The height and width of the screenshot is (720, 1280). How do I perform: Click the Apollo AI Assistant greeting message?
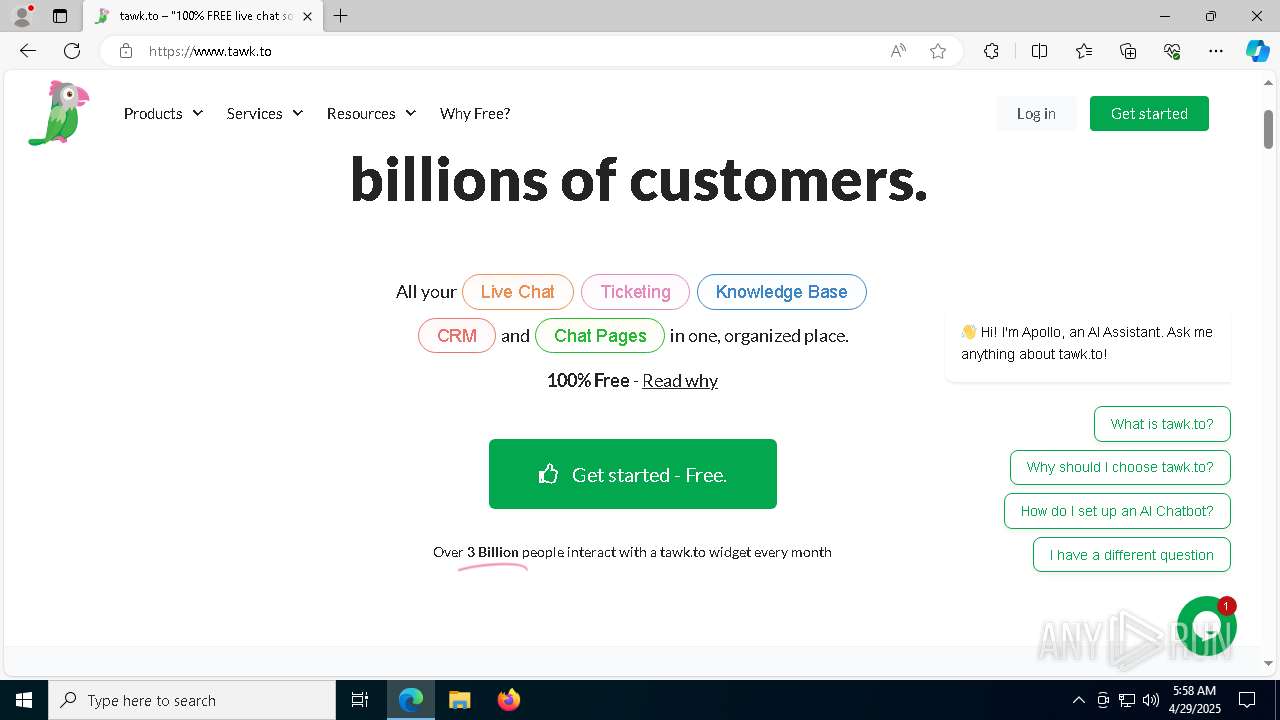coord(1088,343)
